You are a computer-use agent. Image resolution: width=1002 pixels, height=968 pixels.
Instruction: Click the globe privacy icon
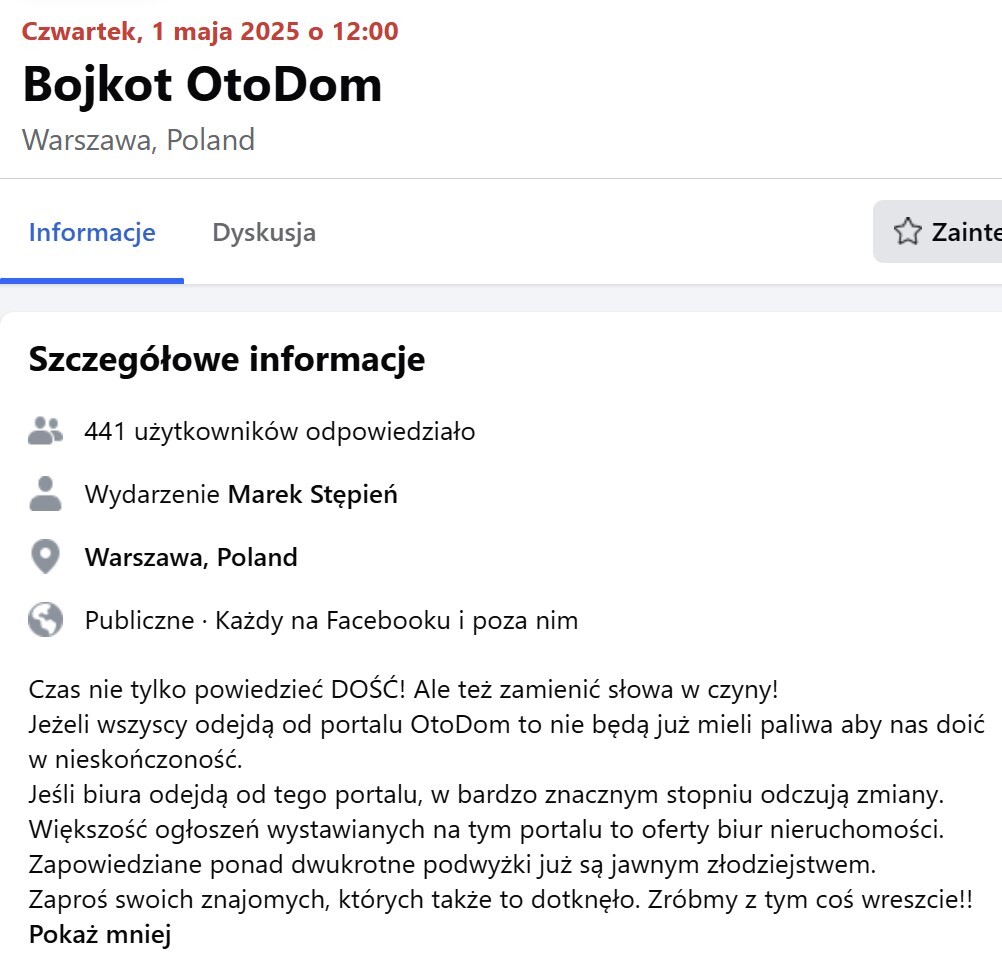(x=45, y=620)
